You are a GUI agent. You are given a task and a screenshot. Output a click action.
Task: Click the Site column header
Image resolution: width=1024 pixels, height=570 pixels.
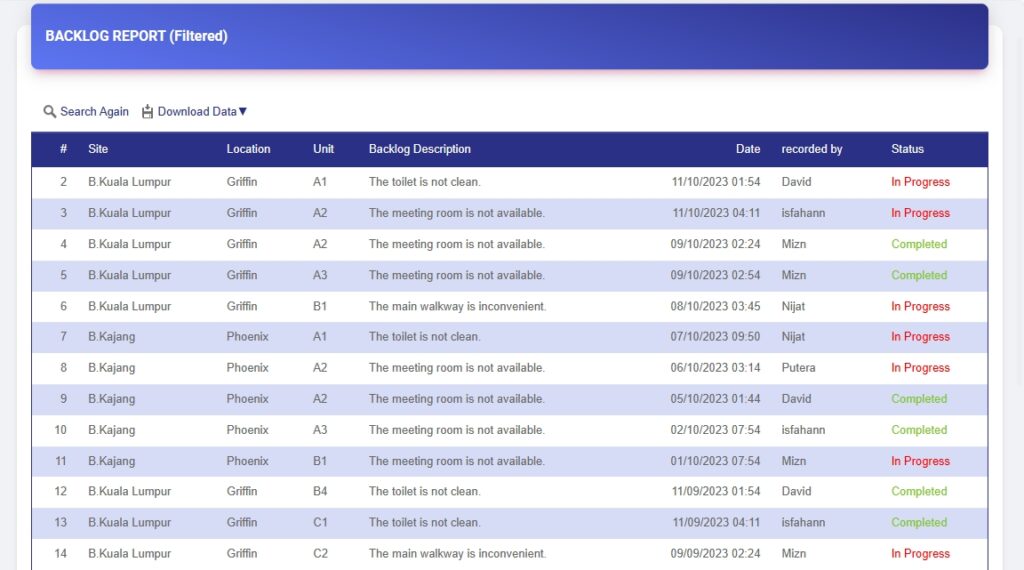tap(98, 149)
